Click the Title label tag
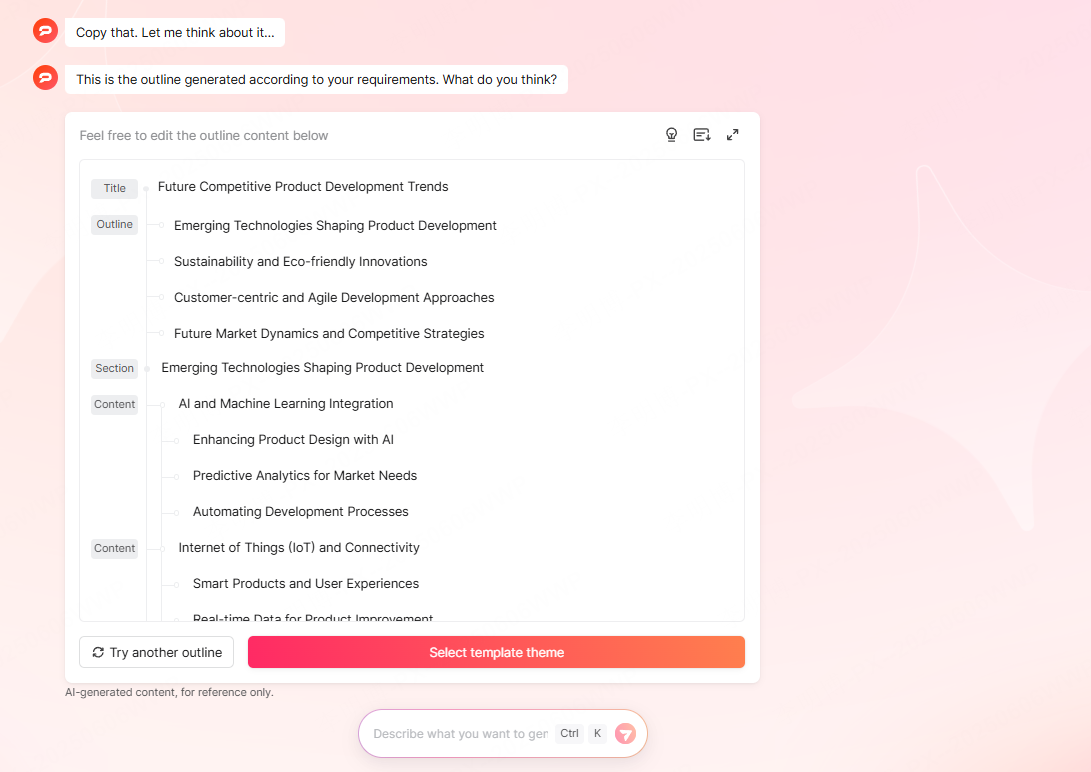Viewport: 1091px width, 772px height. point(114,188)
